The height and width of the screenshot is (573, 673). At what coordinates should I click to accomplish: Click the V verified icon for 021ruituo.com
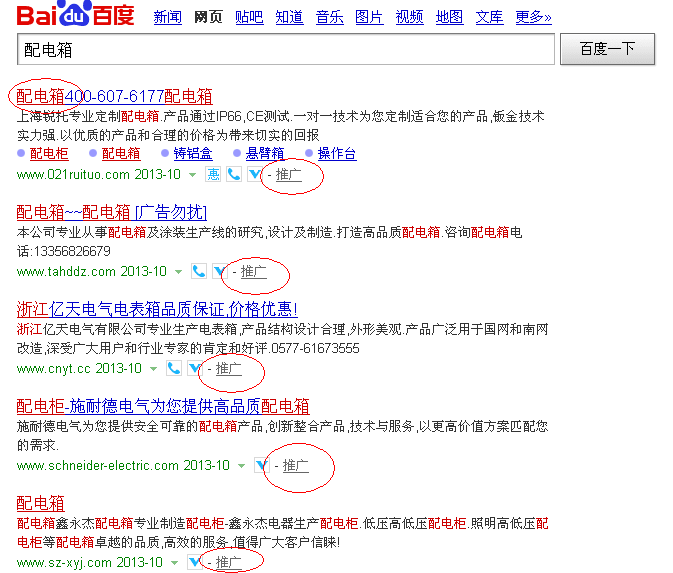tap(252, 175)
